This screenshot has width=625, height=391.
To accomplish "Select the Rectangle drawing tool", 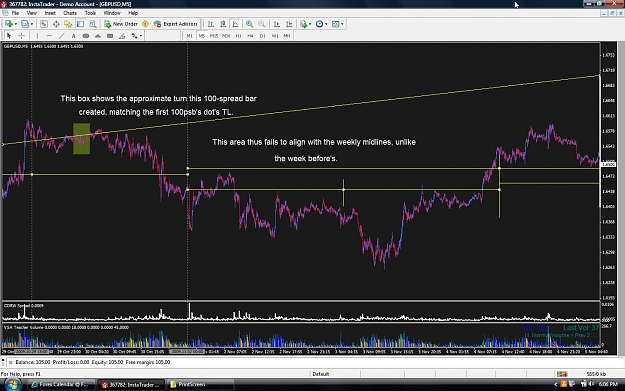I will 110,36.
